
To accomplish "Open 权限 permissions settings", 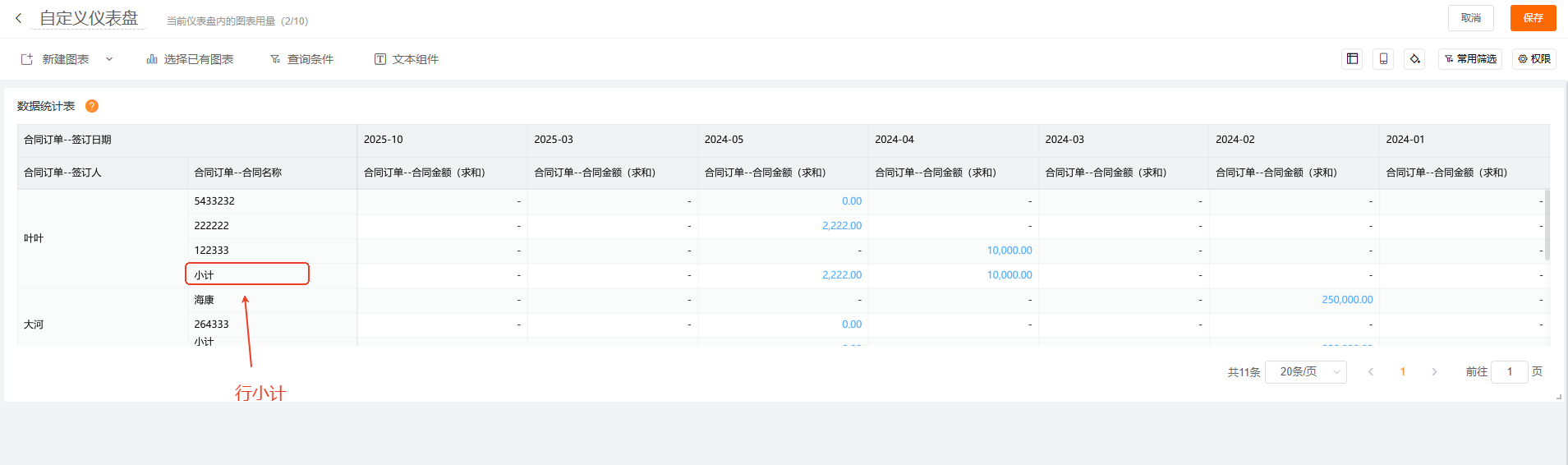I will (1534, 59).
